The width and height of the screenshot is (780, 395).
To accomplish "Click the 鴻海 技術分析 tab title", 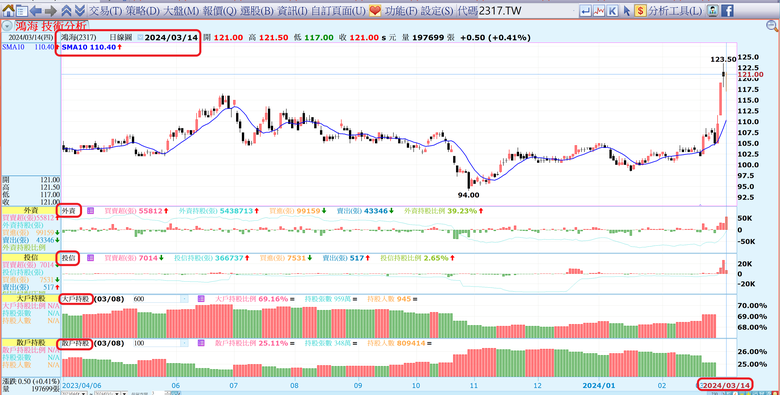I will tap(51, 26).
